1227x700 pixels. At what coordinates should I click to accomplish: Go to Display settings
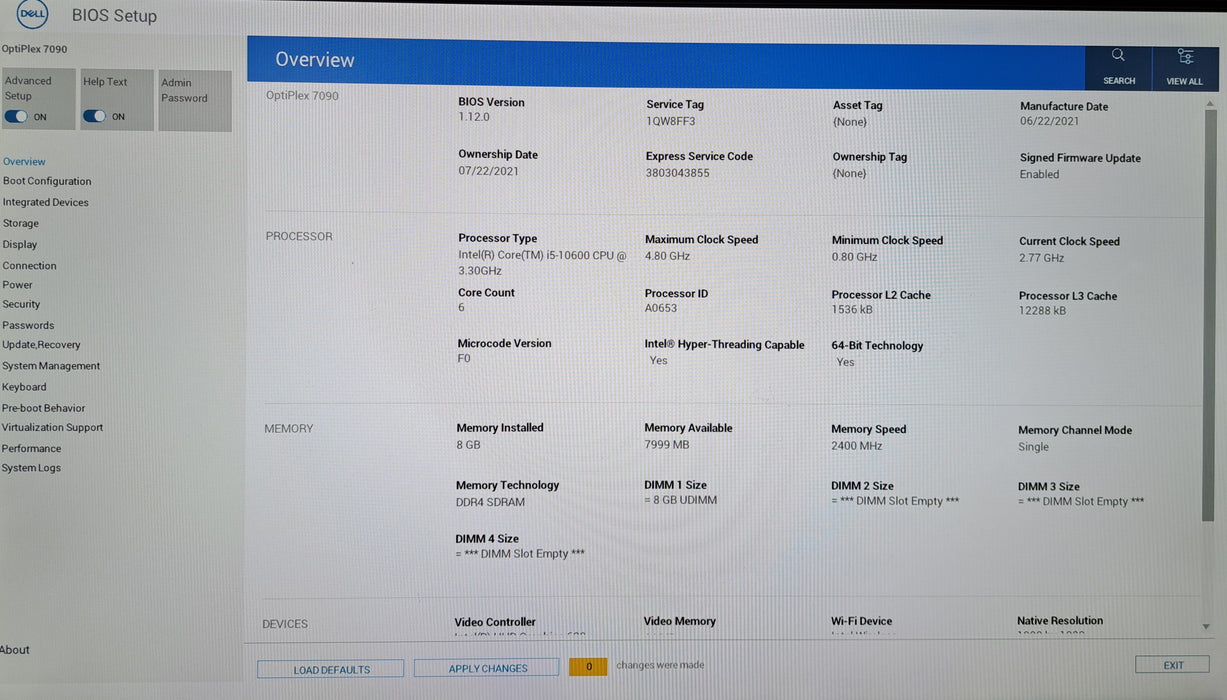(20, 244)
